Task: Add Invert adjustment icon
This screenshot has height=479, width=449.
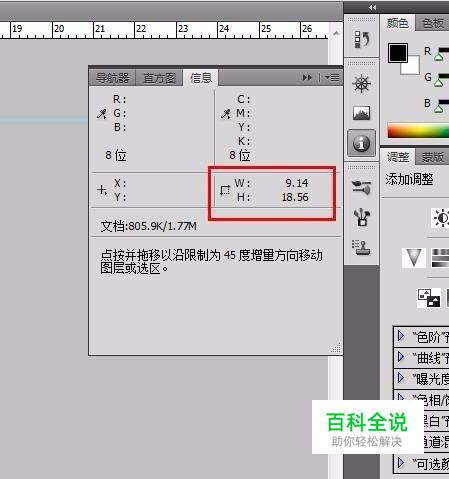Action: click(x=429, y=298)
